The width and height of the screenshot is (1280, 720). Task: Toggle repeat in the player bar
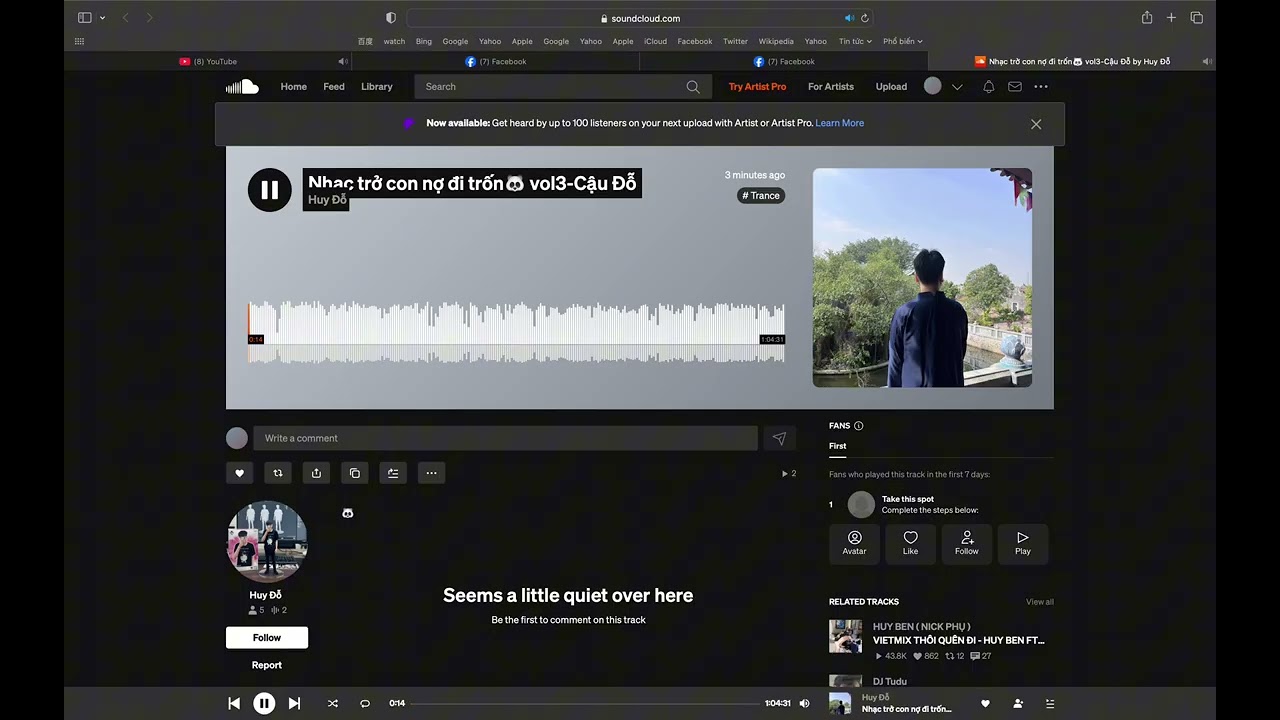[365, 703]
